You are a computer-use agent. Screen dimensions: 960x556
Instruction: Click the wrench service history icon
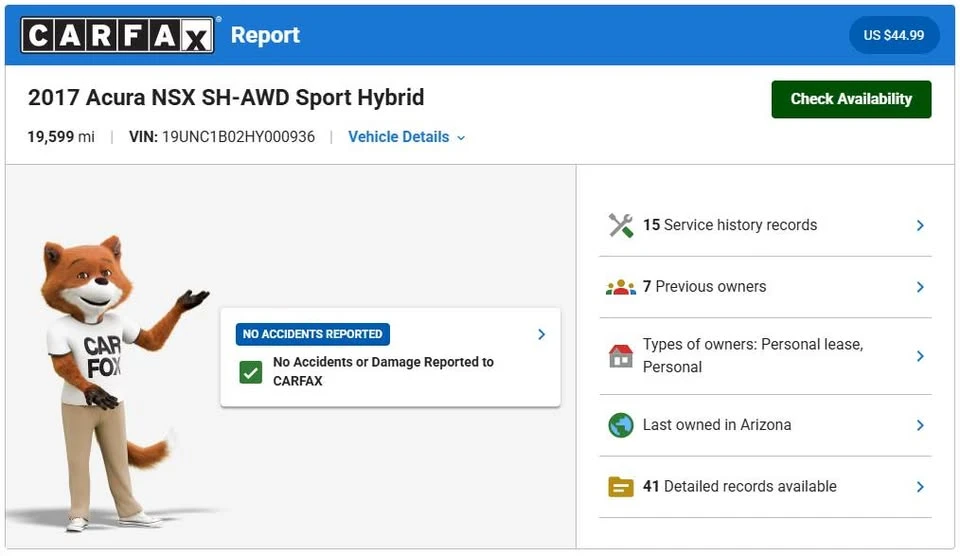[620, 225]
